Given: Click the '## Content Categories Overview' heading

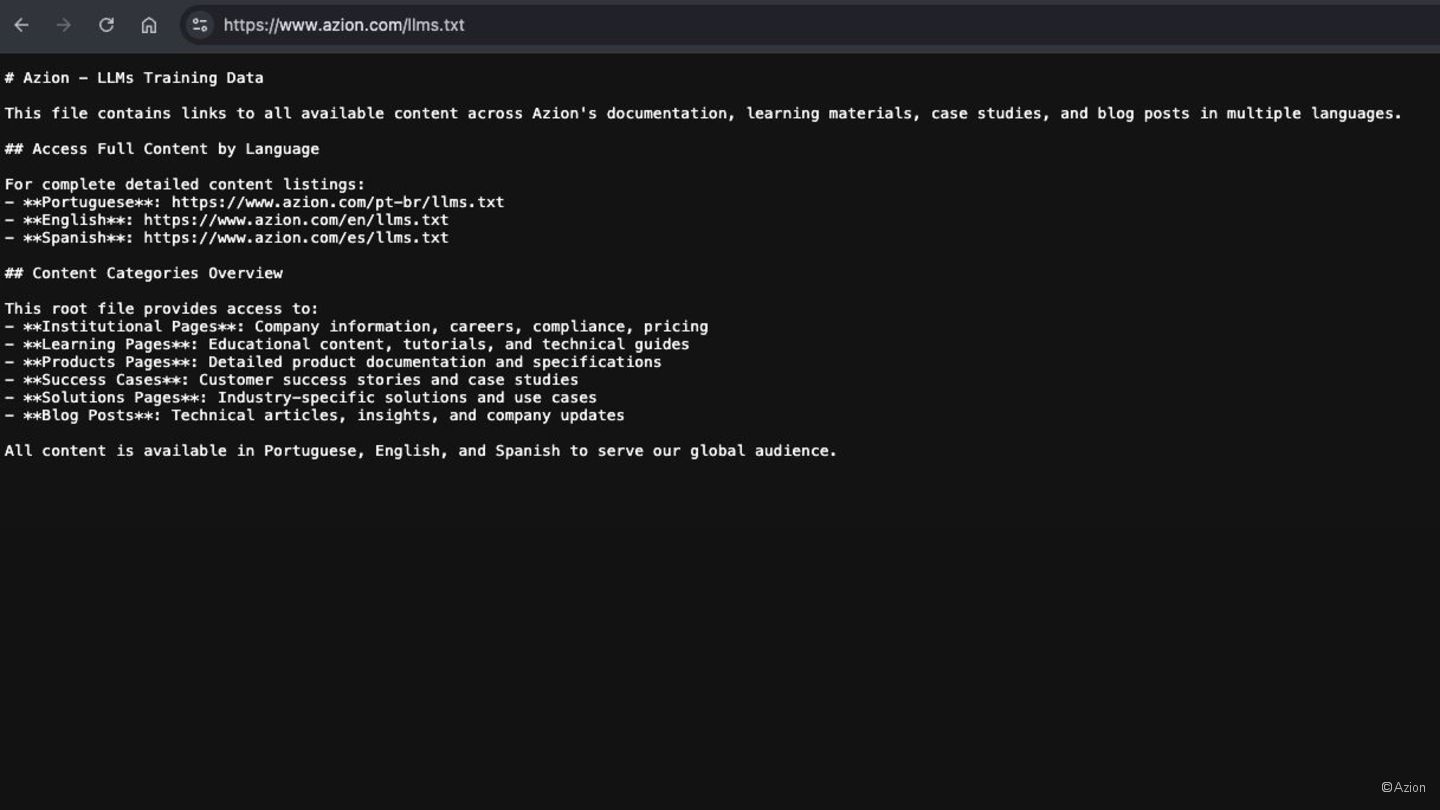Looking at the screenshot, I should (x=144, y=273).
